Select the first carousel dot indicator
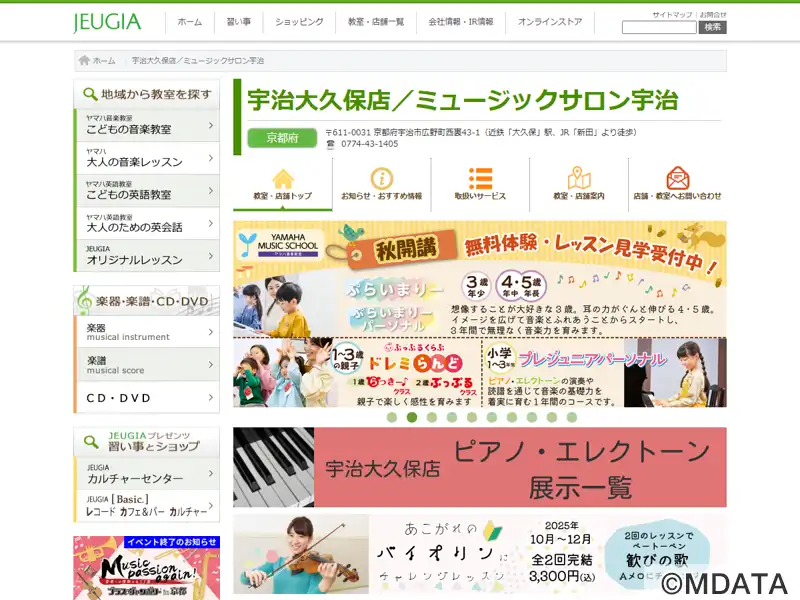 point(393,417)
